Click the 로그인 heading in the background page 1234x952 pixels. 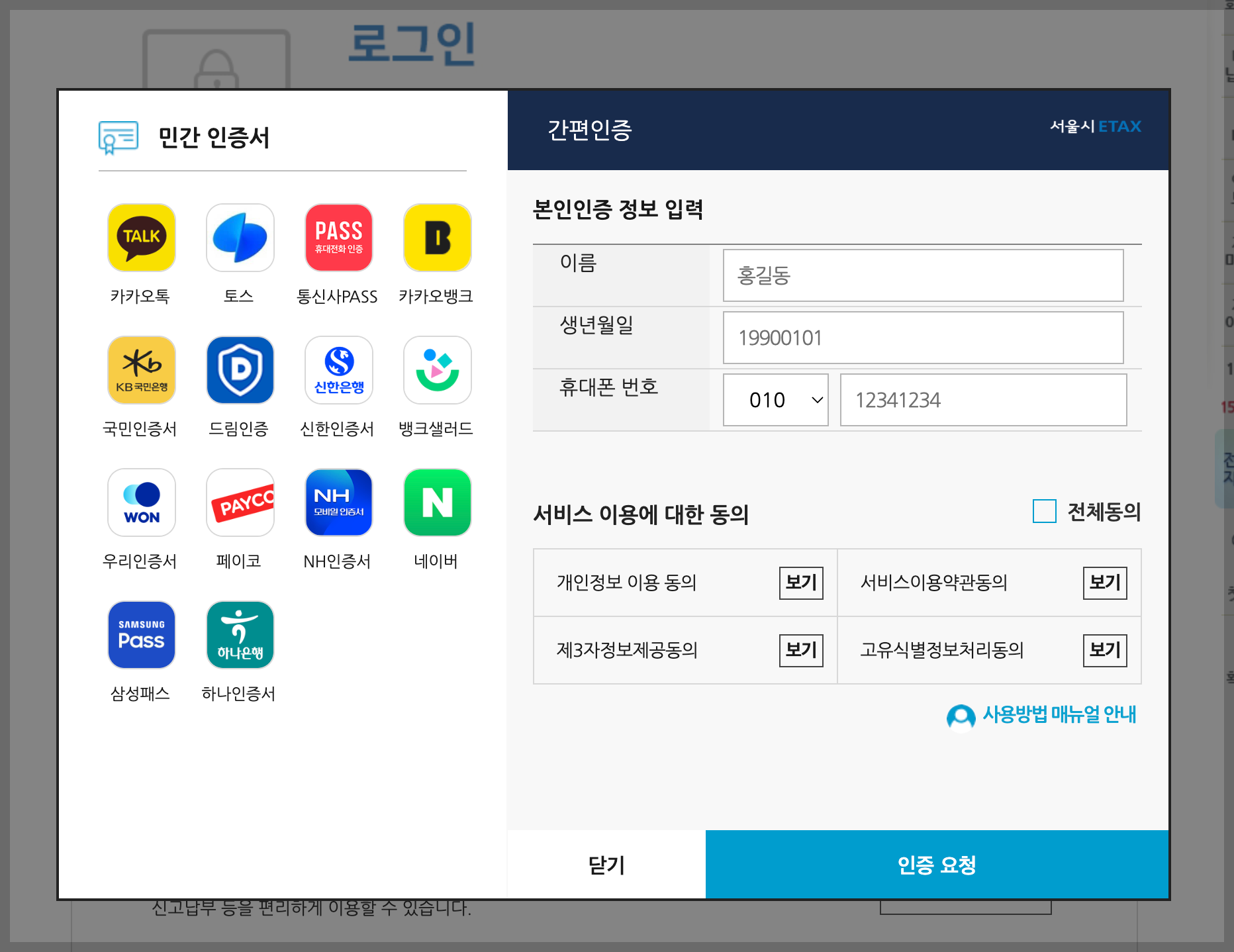point(412,44)
